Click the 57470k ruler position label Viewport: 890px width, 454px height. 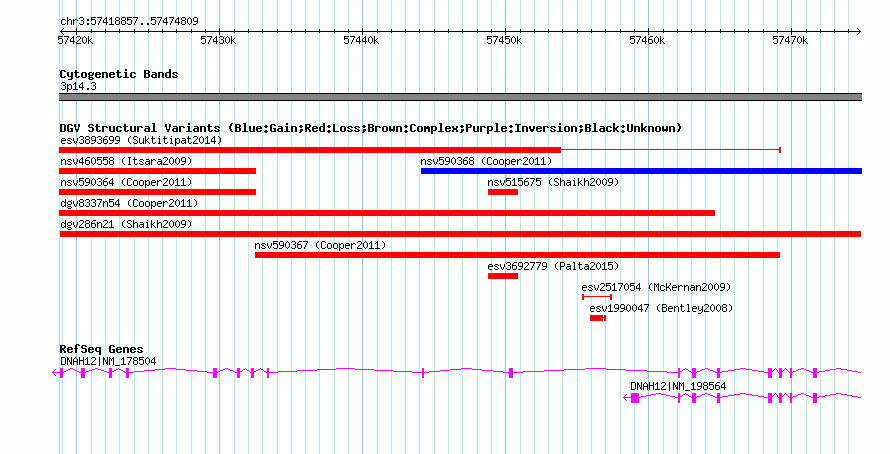click(x=791, y=40)
